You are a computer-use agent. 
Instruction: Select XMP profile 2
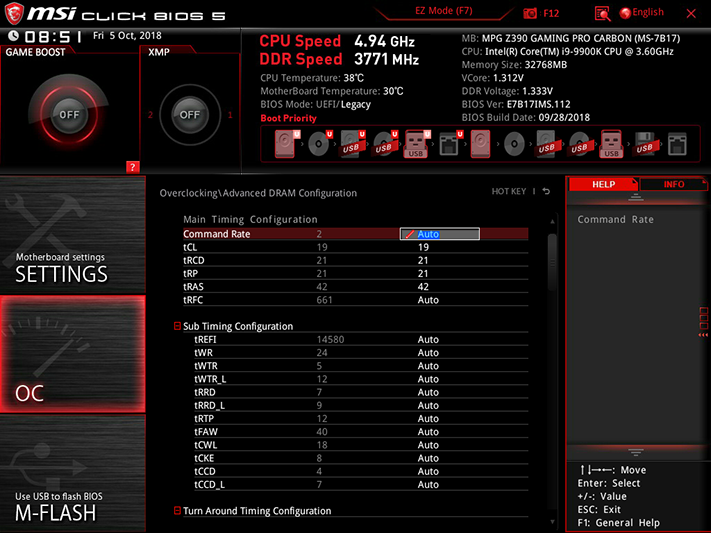[151, 115]
